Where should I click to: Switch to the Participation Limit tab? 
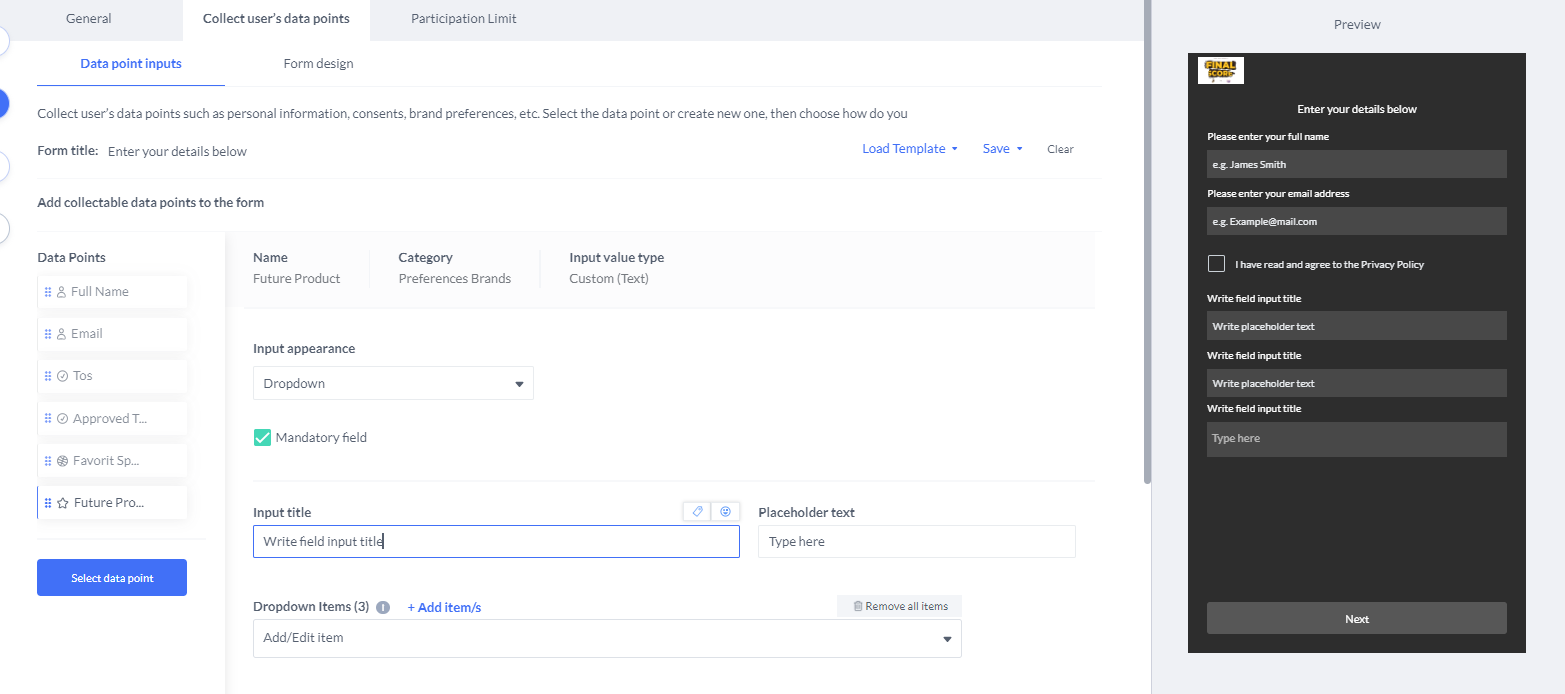tap(463, 19)
